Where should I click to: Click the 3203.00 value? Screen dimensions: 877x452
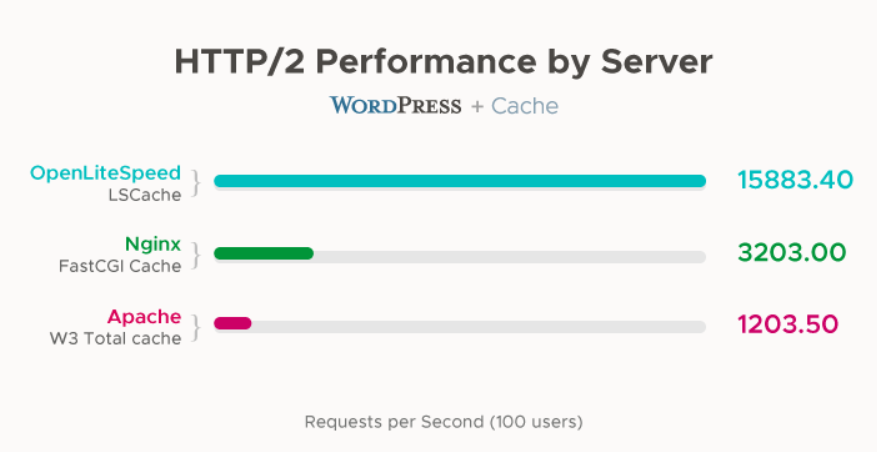click(792, 253)
